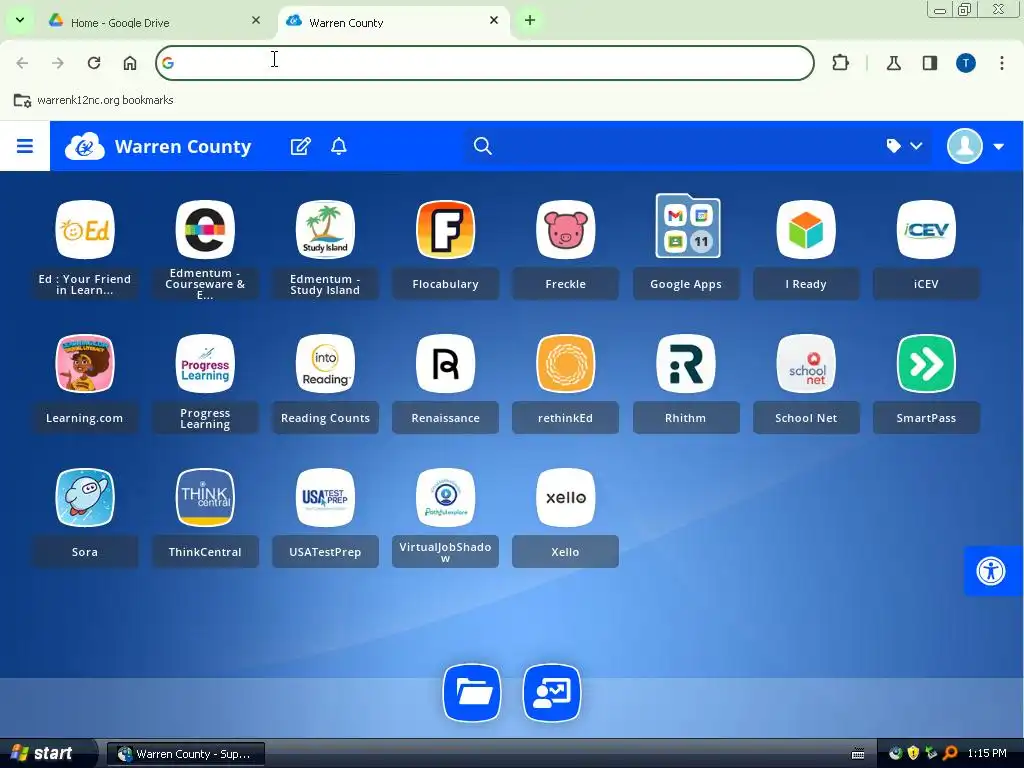Launch the rethinkEd orange icon
1024x768 pixels.
[566, 364]
